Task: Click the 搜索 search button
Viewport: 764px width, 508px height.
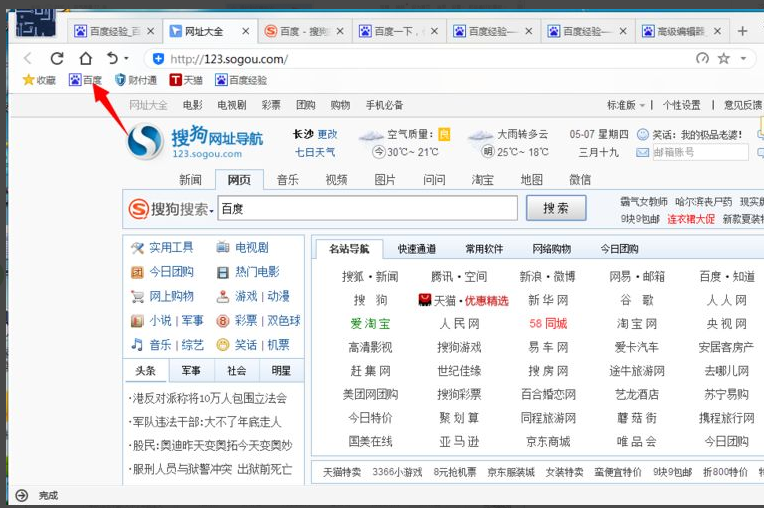Action: pyautogui.click(x=556, y=208)
